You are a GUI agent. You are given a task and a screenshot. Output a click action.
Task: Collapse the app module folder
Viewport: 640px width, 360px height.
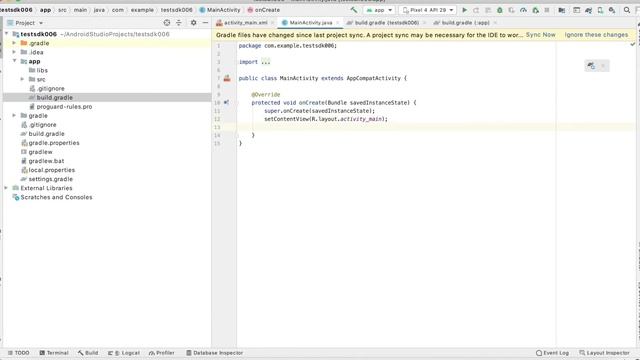pyautogui.click(x=14, y=61)
